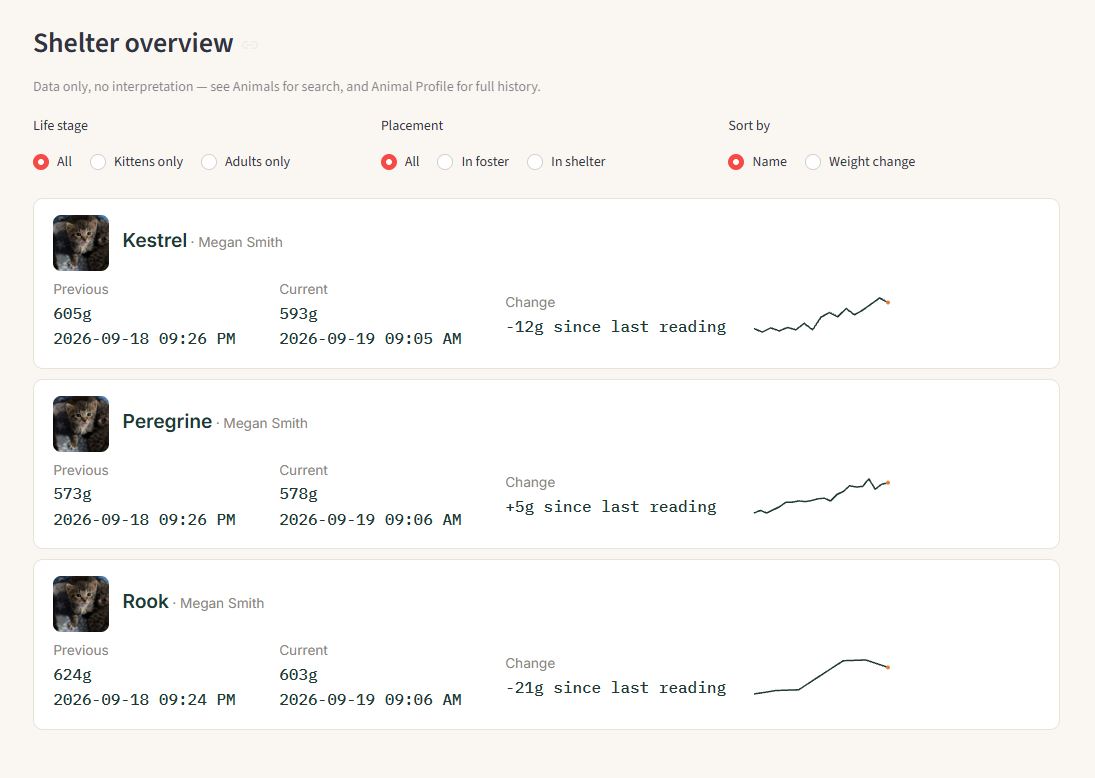Click Rook's weight trend sparkline
The image size is (1095, 778).
pos(822,677)
